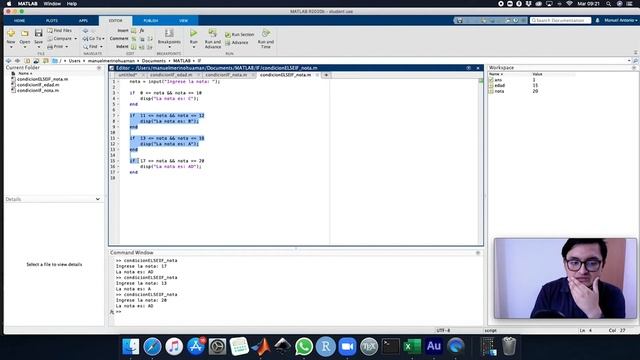
Task: Expand the Details panel chevron
Action: (x=98, y=199)
